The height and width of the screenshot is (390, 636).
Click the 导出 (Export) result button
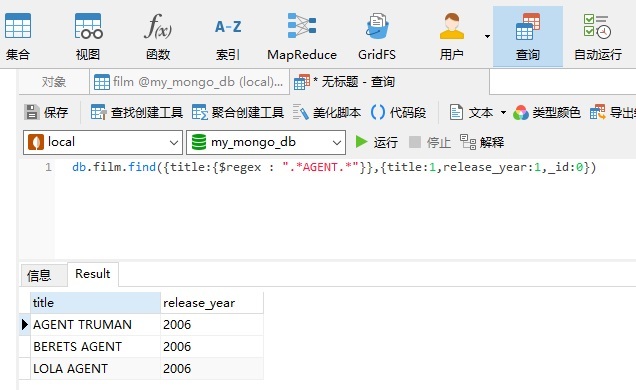tap(612, 112)
